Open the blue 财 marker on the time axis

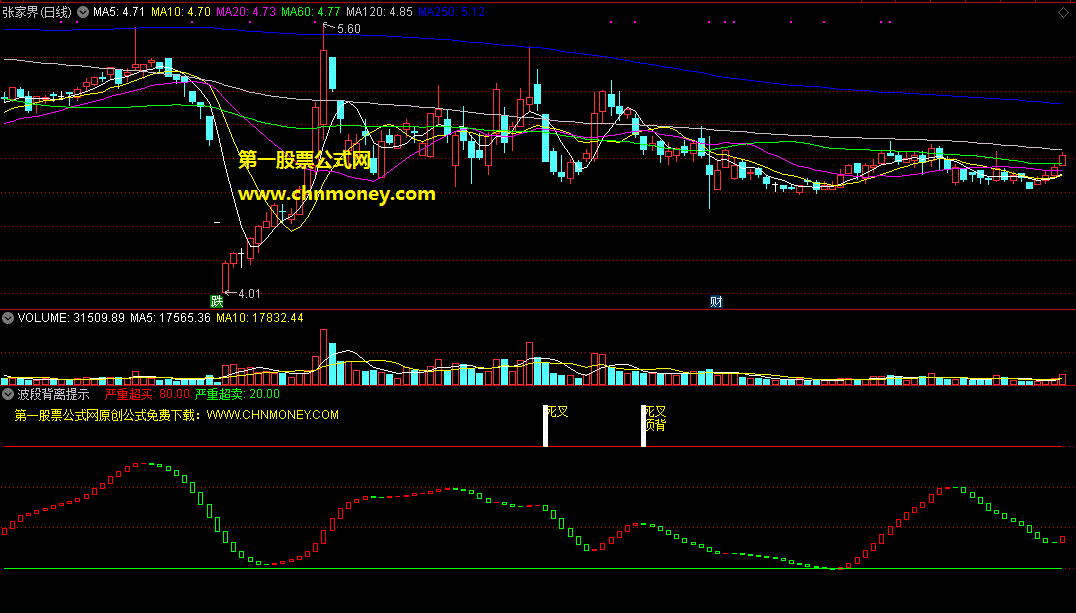click(716, 301)
